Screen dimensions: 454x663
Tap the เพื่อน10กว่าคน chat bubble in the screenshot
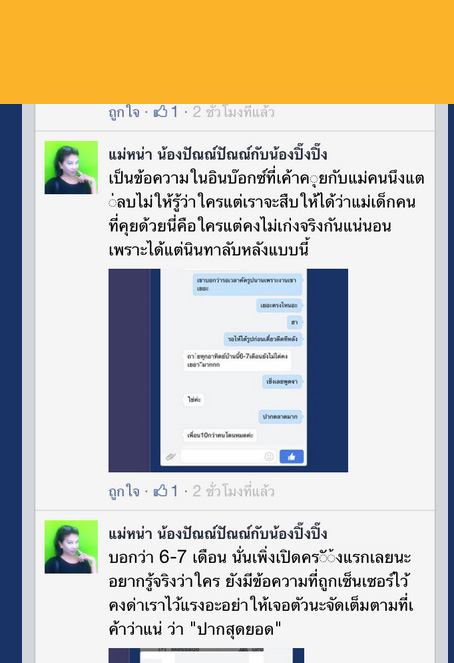coord(220,435)
